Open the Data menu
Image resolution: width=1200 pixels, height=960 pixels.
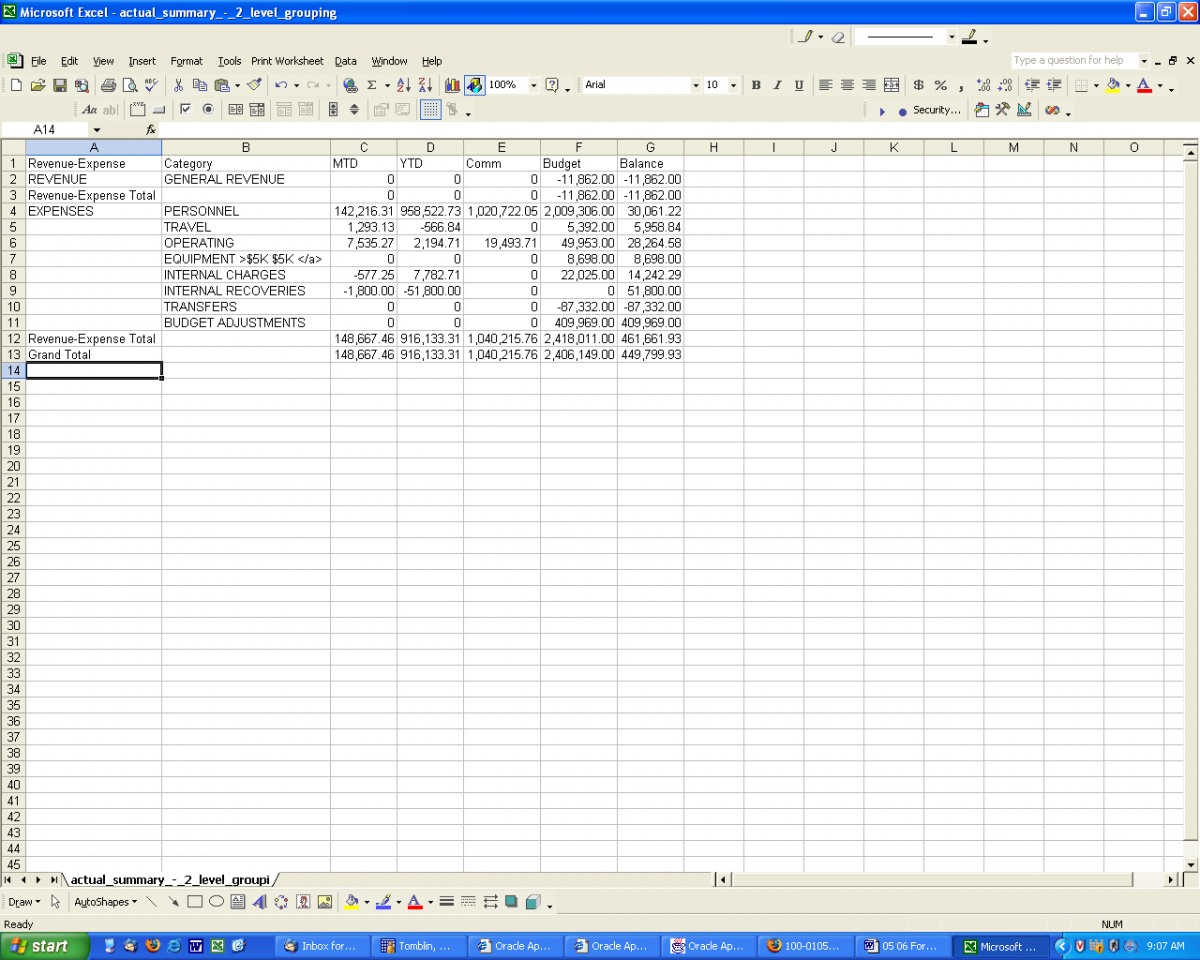pyautogui.click(x=345, y=61)
